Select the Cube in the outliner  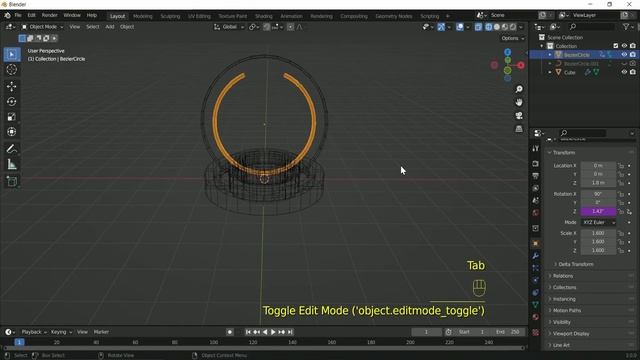click(570, 72)
